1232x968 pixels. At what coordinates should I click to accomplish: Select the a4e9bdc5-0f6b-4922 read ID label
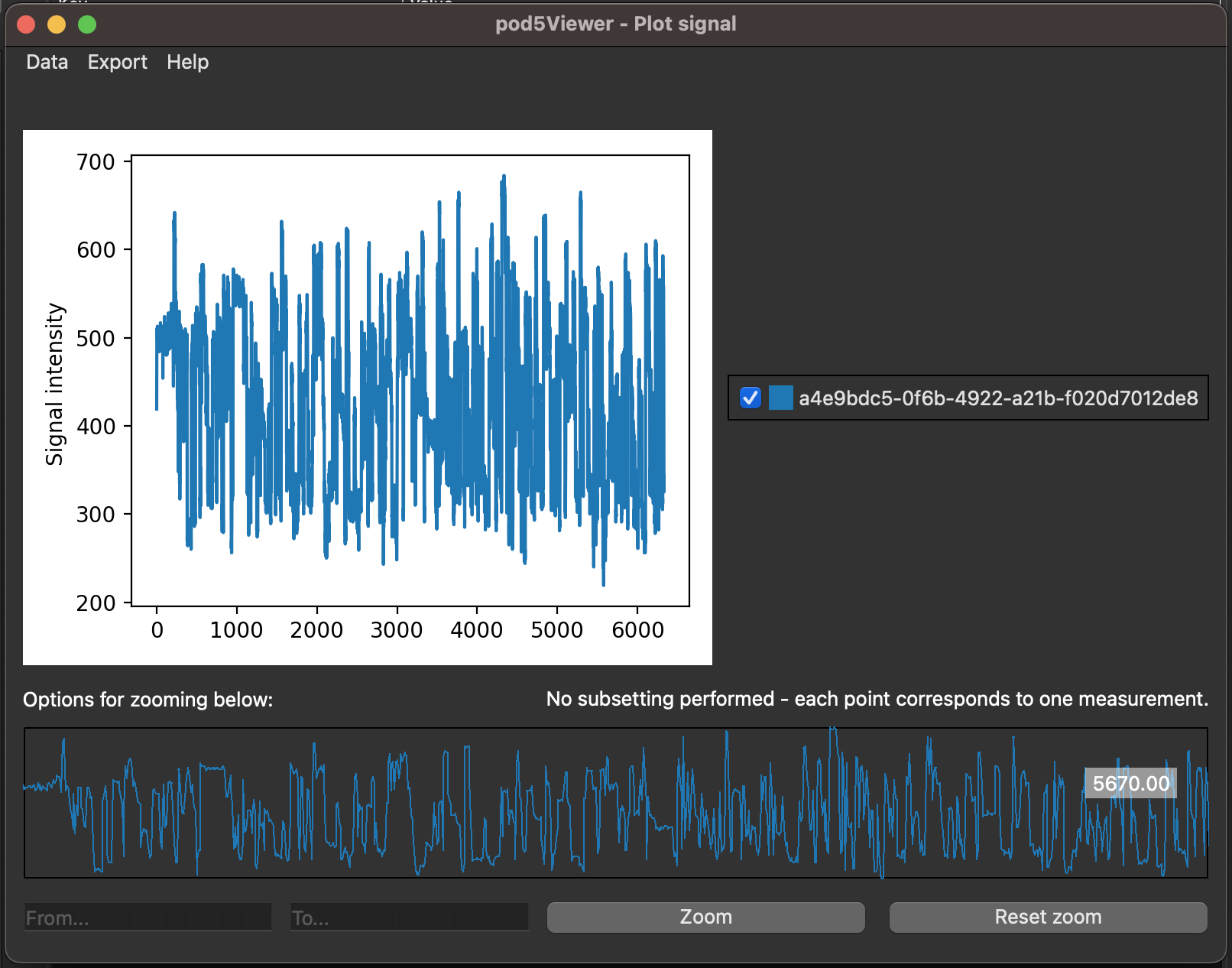pyautogui.click(x=997, y=398)
